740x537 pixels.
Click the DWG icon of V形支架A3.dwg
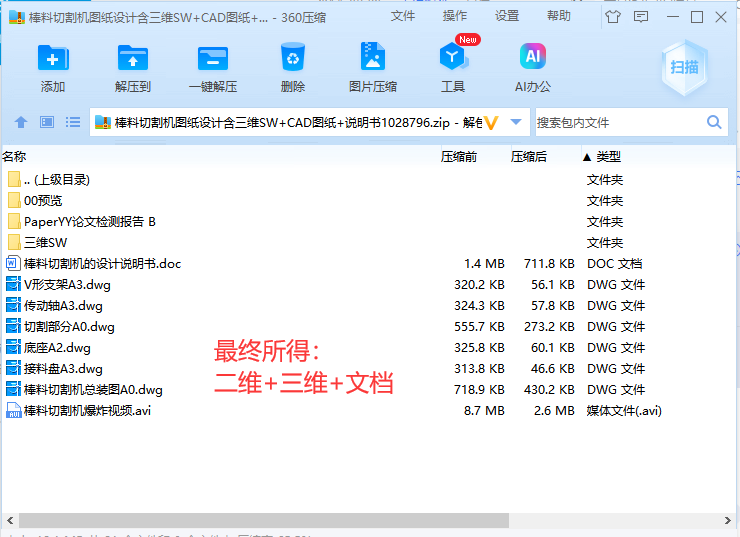coord(13,285)
